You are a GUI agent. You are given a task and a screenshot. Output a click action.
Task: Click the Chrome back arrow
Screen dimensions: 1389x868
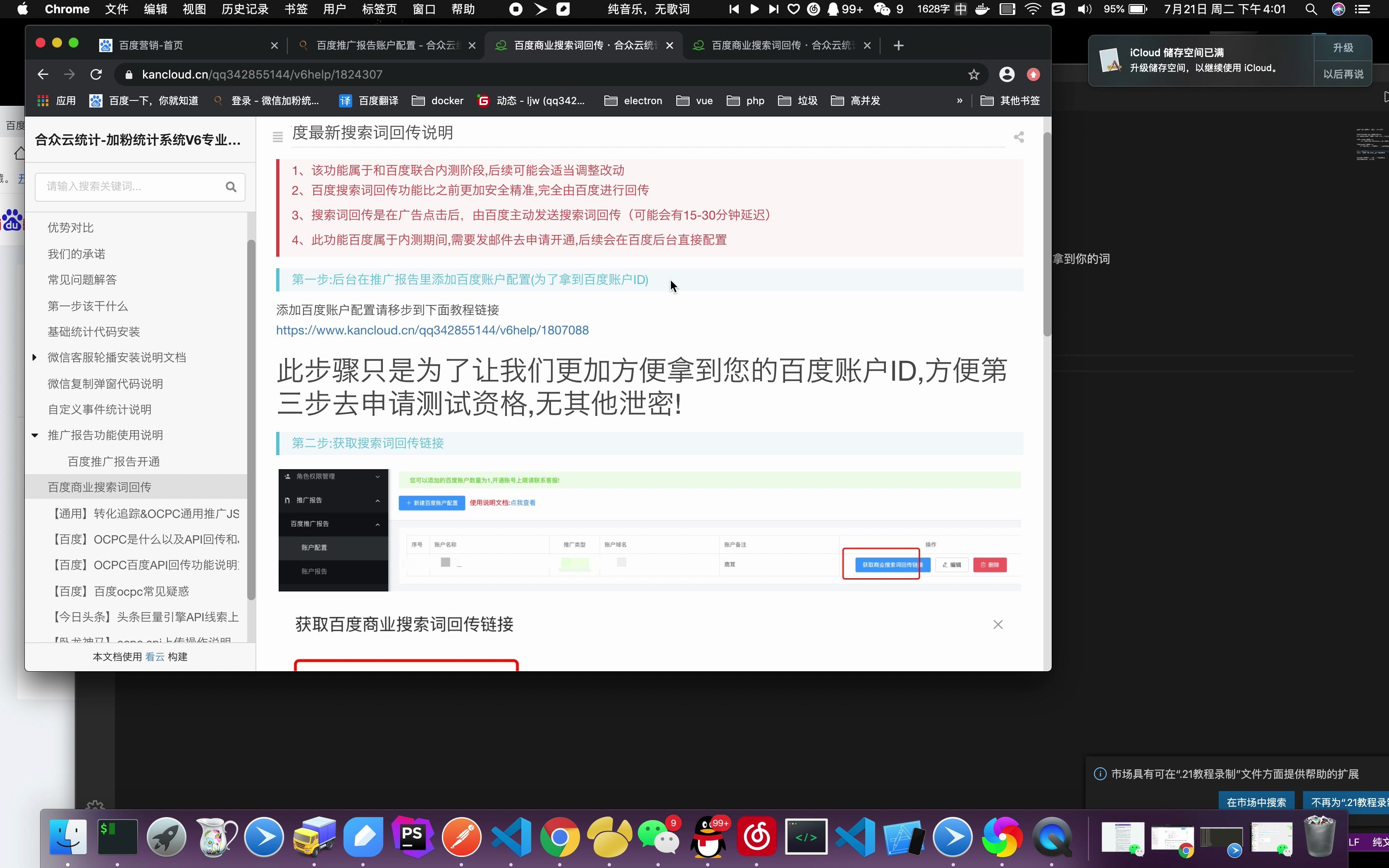(43, 74)
